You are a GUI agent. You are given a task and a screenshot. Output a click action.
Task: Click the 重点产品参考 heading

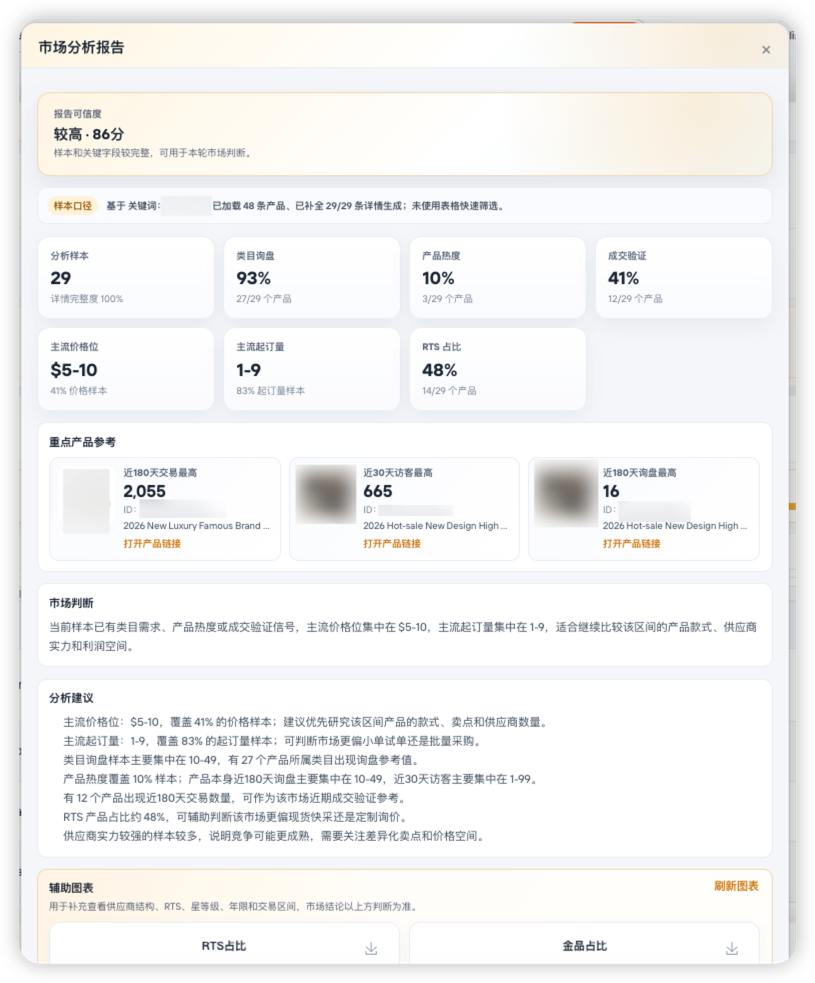pyautogui.click(x=83, y=442)
